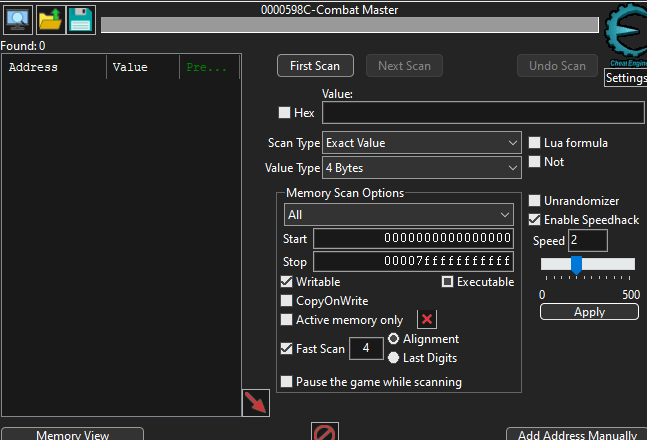Click the scan progress bar
This screenshot has height=440, width=647.
coord(350,25)
